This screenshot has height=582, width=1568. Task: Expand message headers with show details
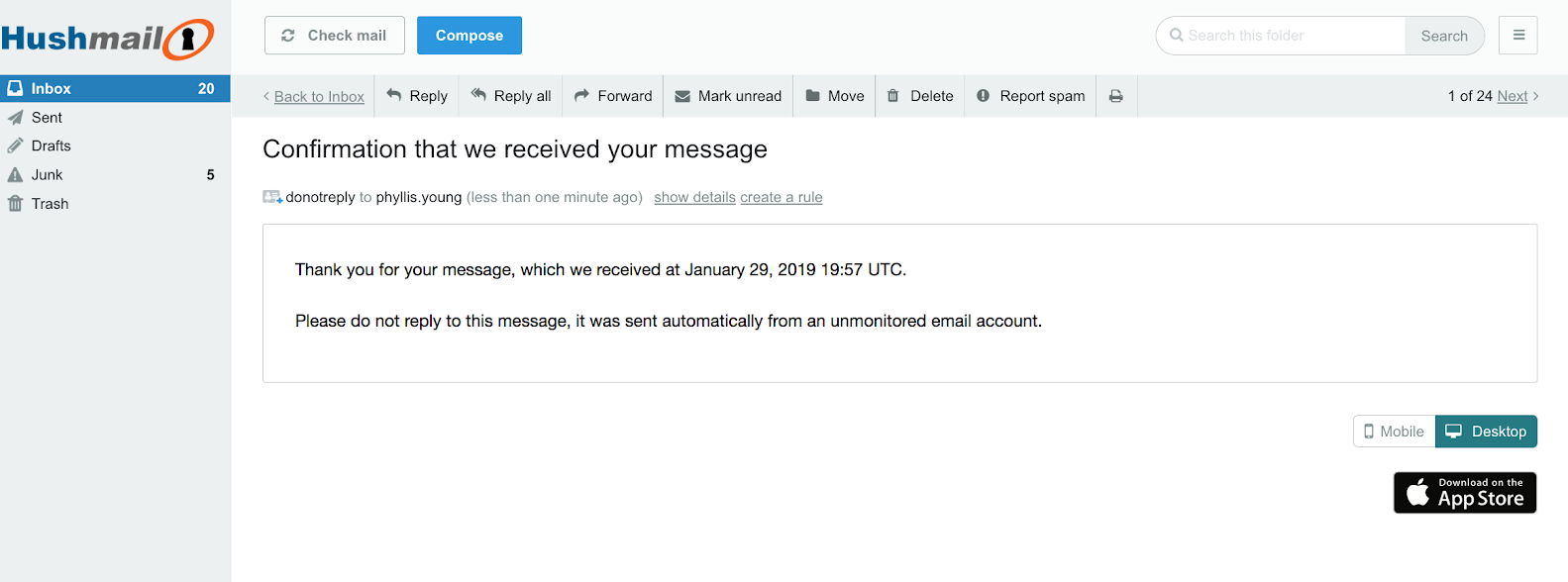coord(694,197)
